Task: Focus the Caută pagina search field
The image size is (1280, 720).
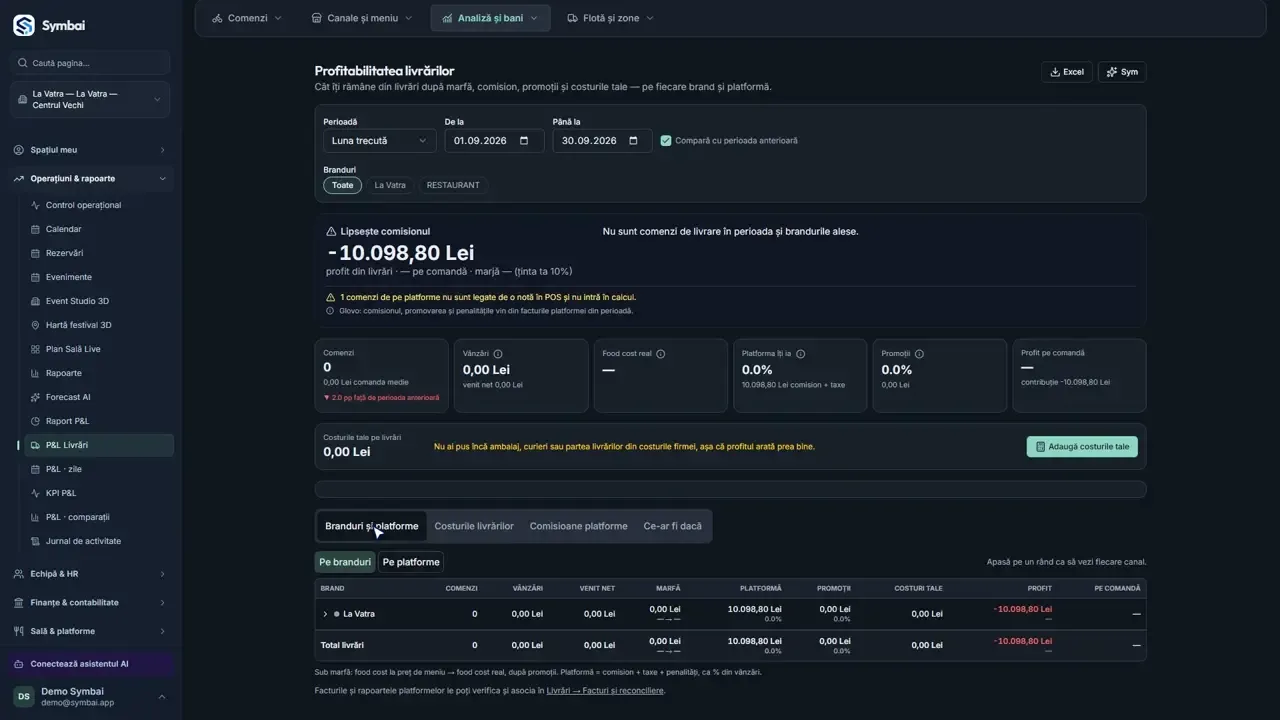Action: [x=91, y=63]
